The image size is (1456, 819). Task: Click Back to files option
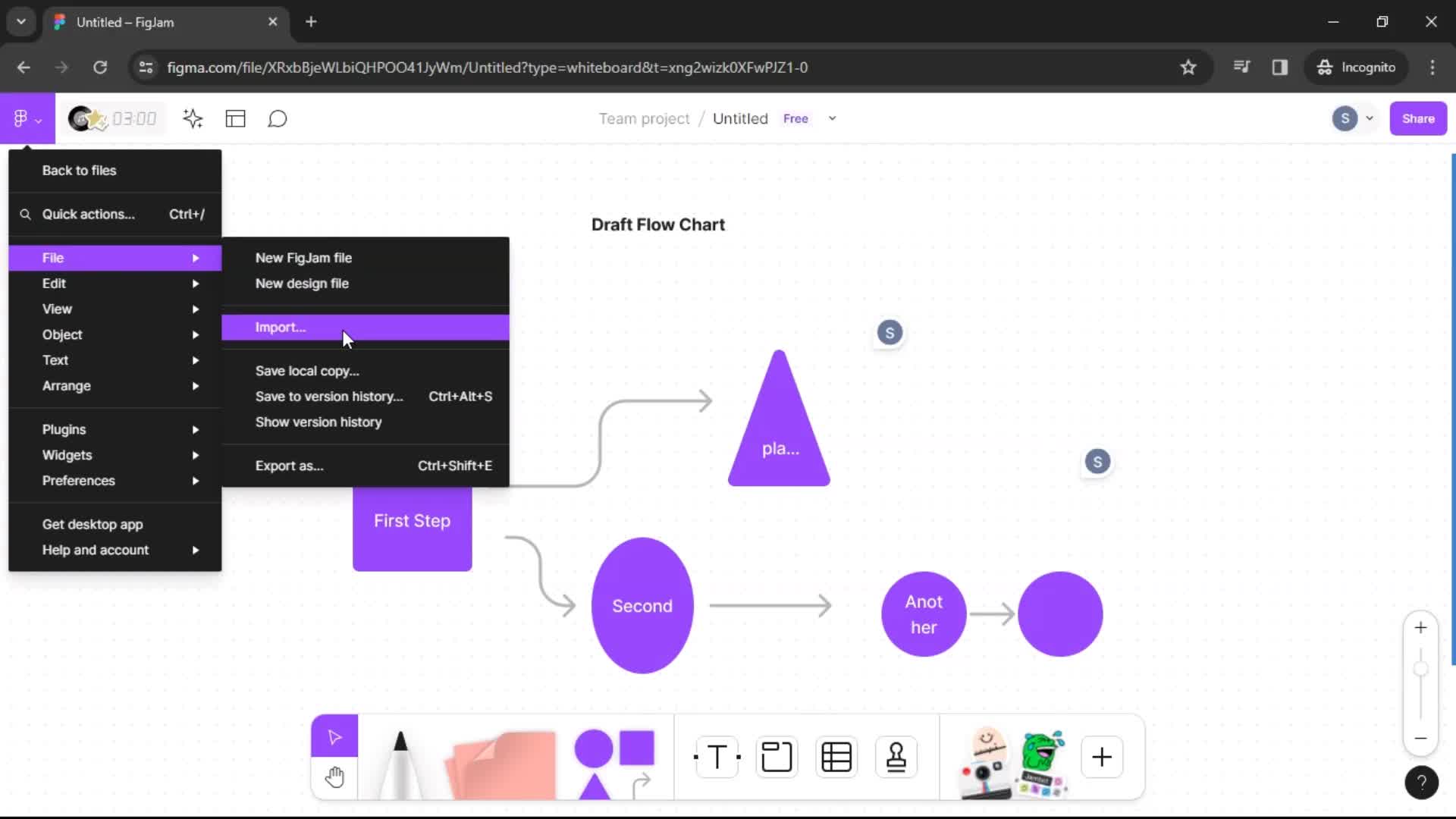coord(79,170)
